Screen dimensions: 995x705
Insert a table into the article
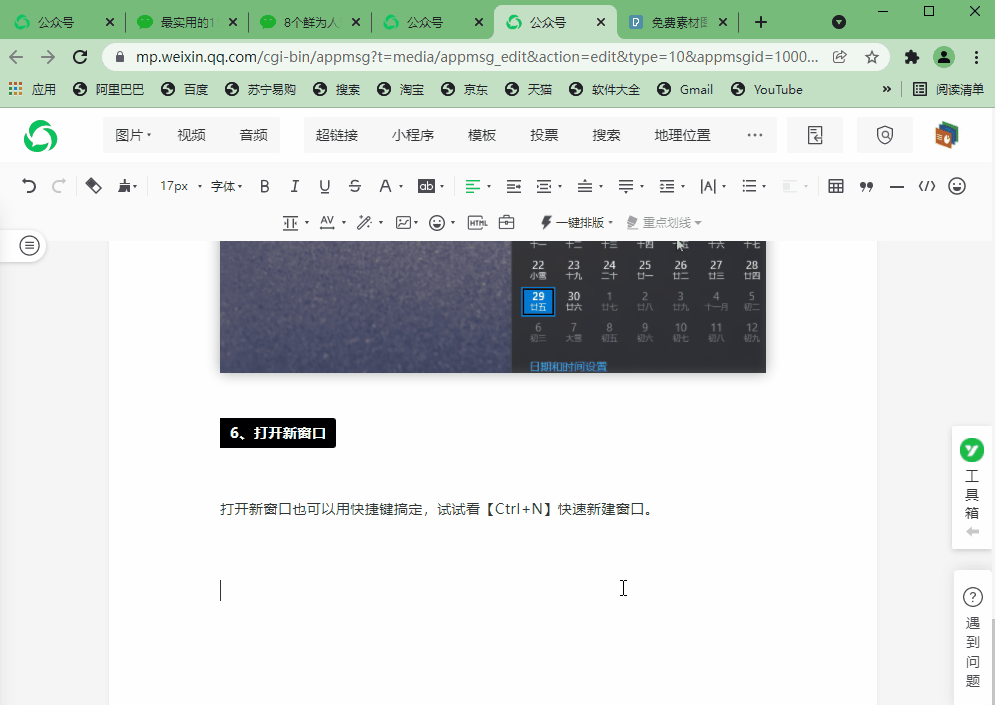pos(836,186)
